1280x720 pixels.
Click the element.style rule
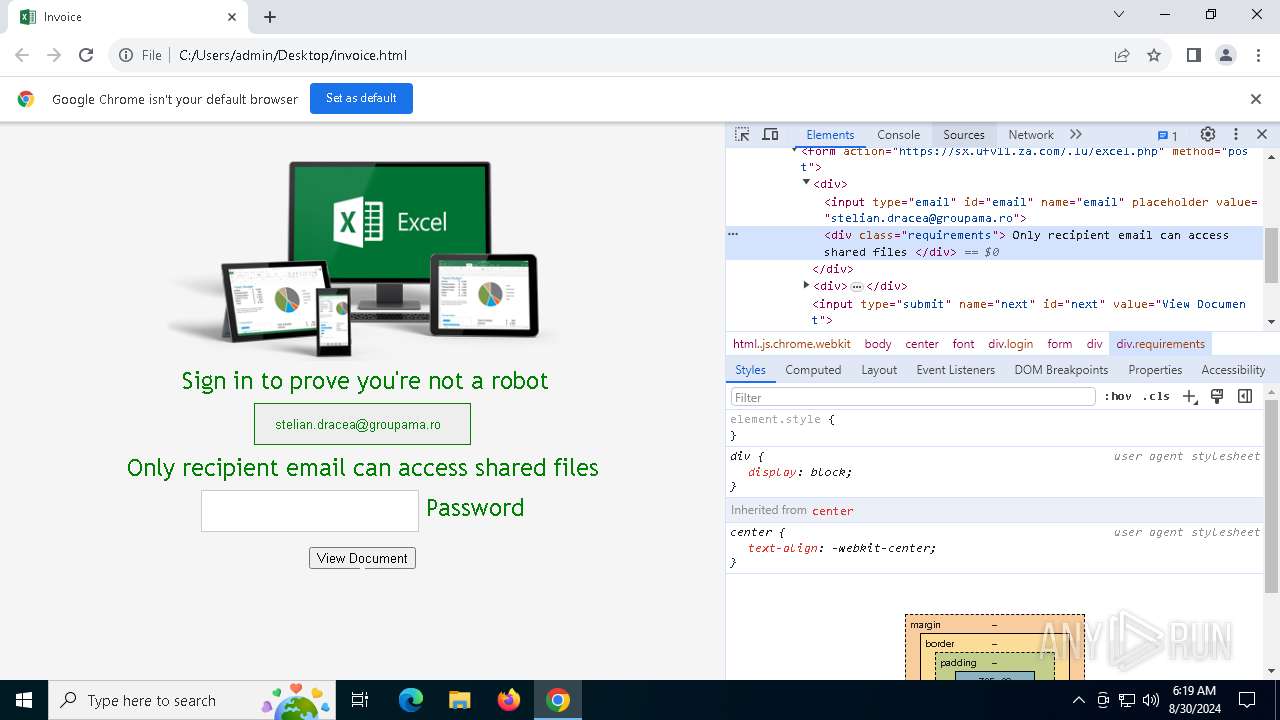click(775, 420)
